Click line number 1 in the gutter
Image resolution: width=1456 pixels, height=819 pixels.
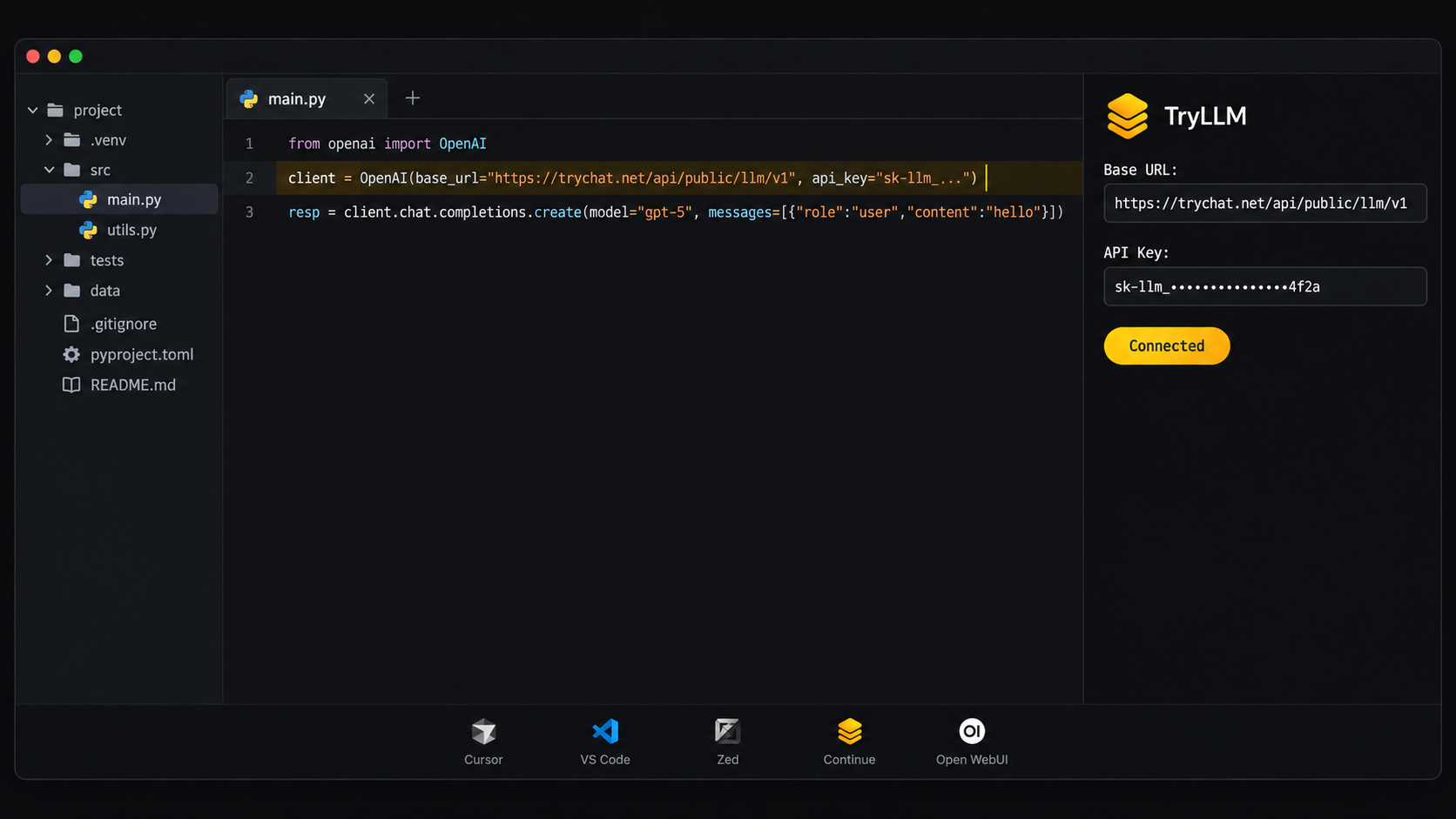(x=249, y=144)
